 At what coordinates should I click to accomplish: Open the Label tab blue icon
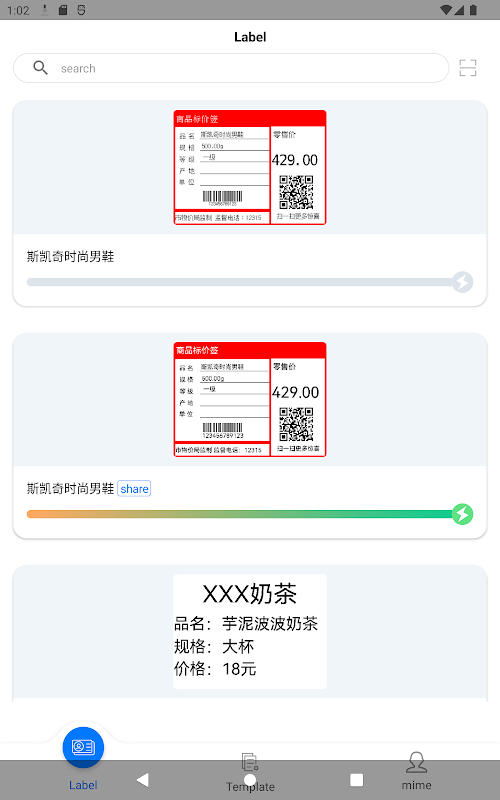coord(83,747)
